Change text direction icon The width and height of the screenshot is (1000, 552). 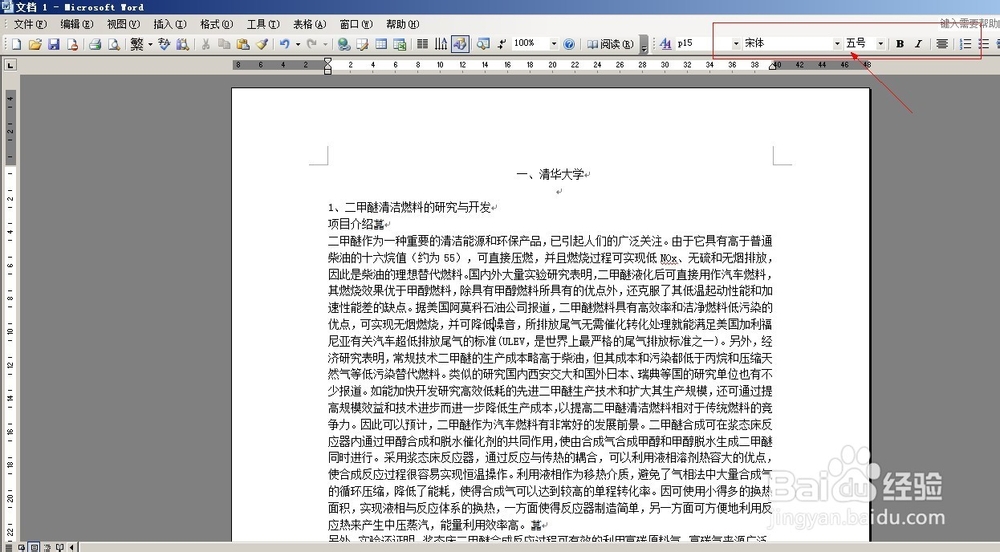[441, 44]
